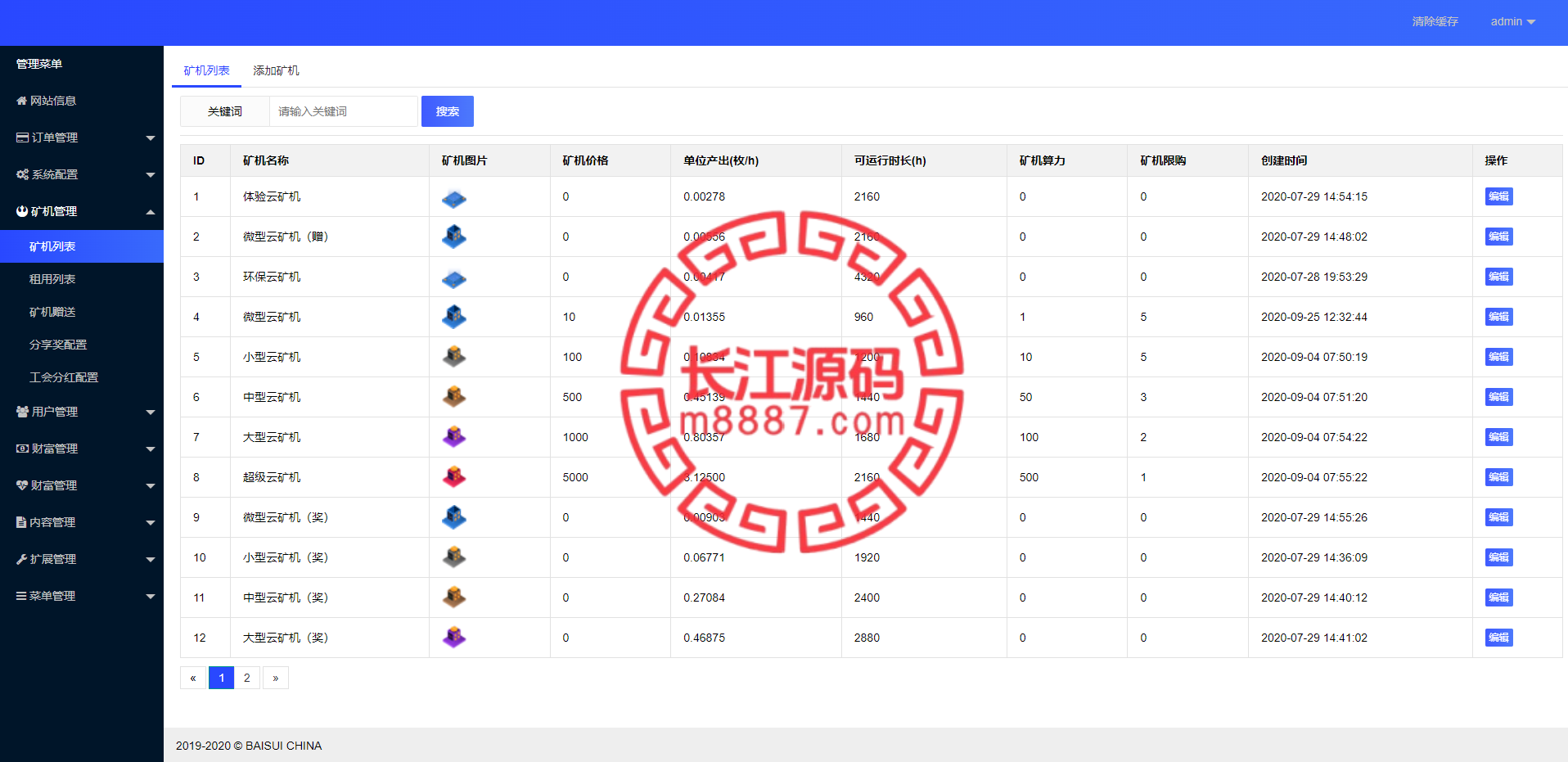Click the heartbeat icon beside second 财富管理
Screen dimensions: 1568x762
tap(23, 485)
